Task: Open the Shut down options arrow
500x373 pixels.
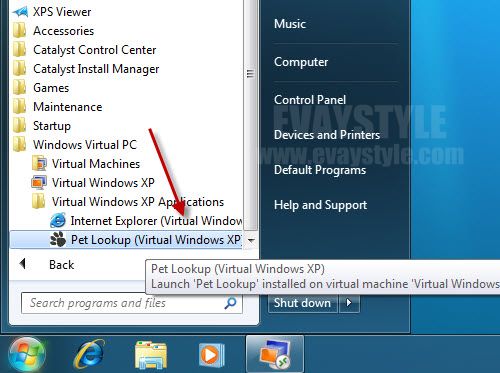Action: (349, 303)
